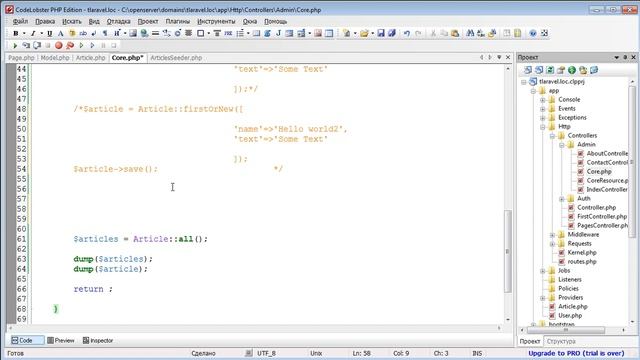Screen dimensions: 640x360
Task: Select routes.php in the project tree
Action: (582, 262)
